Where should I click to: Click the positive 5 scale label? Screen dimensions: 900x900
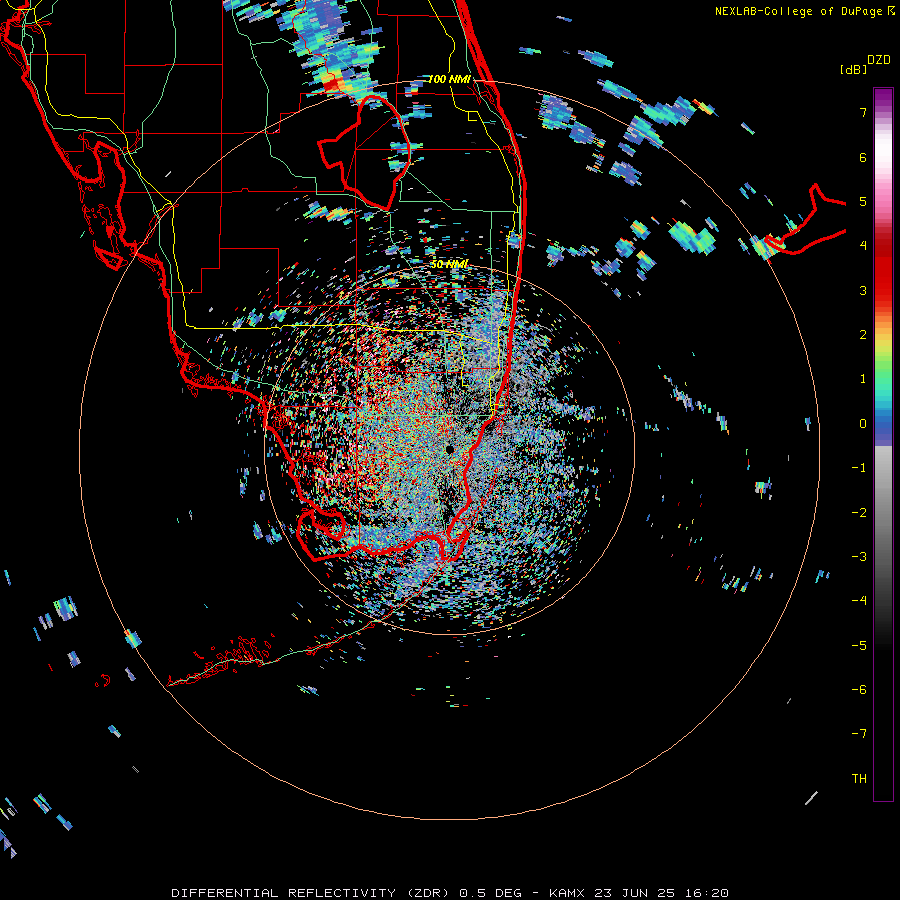tap(863, 201)
